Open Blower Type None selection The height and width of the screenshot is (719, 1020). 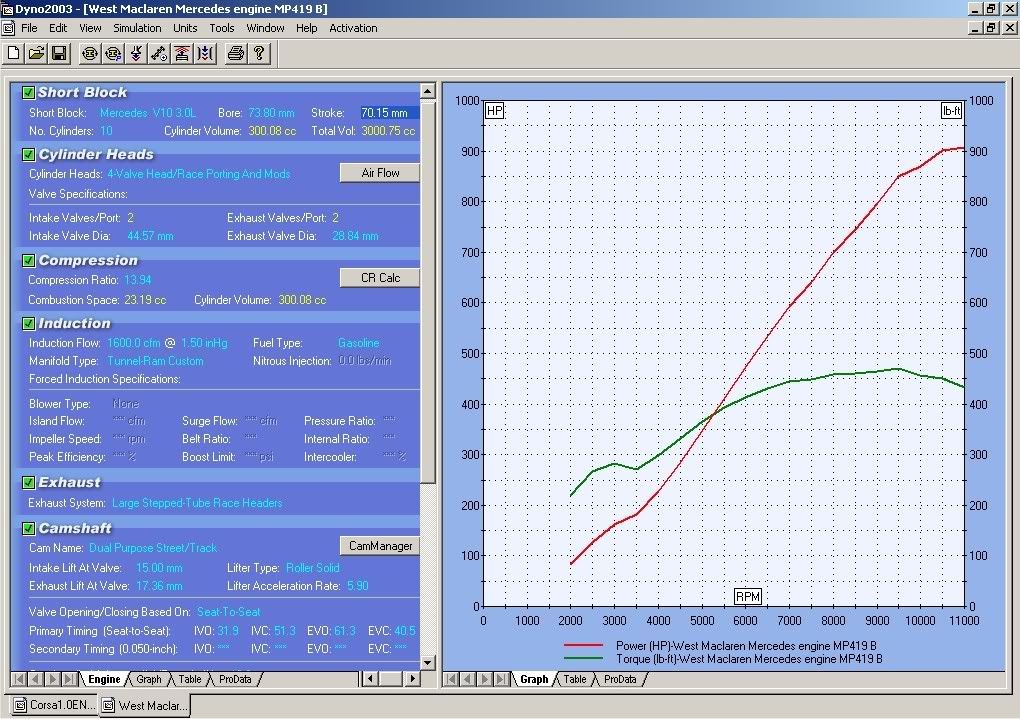[126, 403]
